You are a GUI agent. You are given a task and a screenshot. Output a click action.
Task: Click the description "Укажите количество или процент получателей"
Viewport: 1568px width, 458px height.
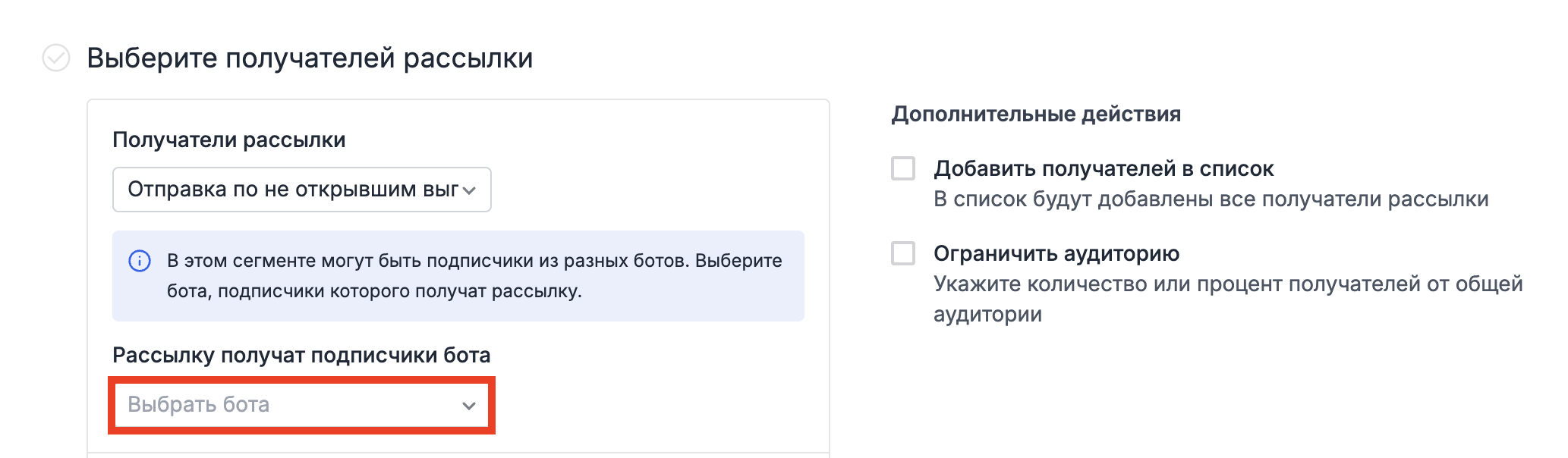pos(1227,284)
